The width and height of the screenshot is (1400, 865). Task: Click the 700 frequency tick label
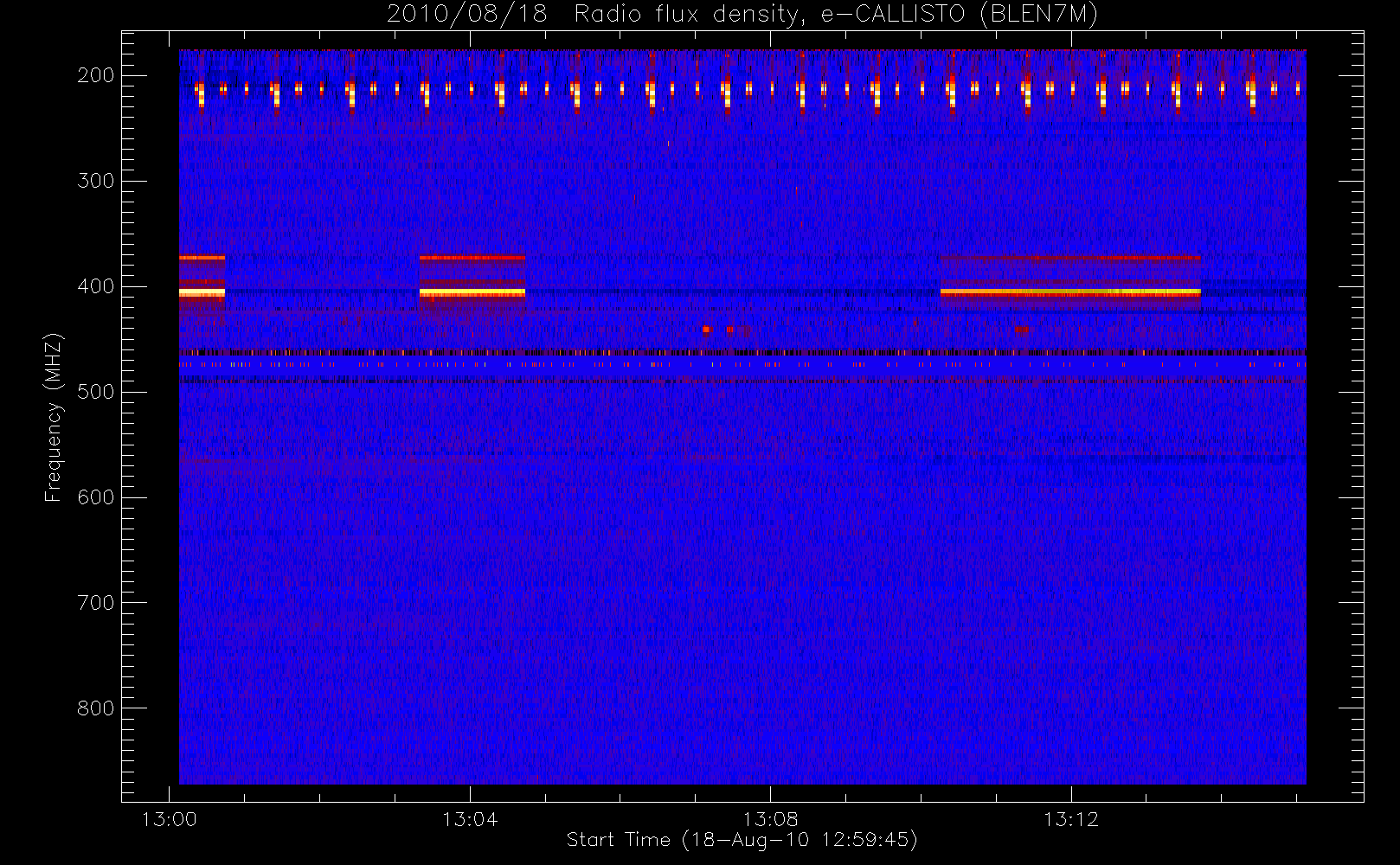95,603
